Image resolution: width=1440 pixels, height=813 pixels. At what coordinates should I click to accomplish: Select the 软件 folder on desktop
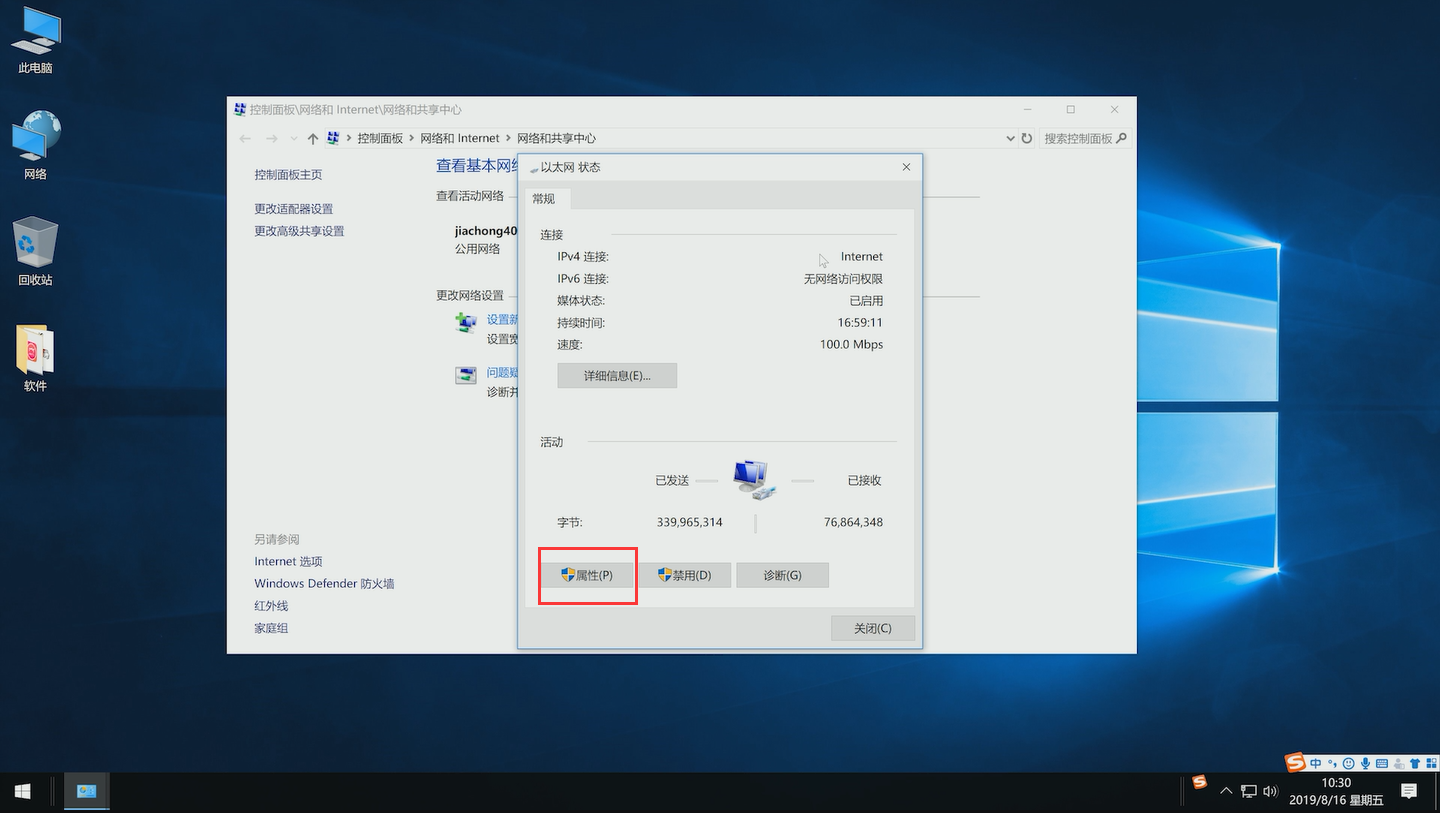35,358
